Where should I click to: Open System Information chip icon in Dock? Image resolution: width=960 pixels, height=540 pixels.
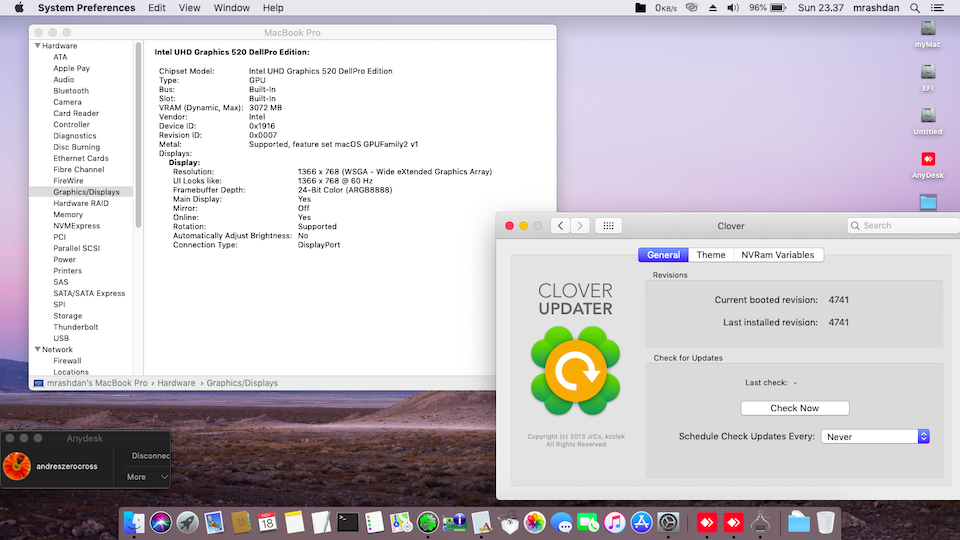pos(455,522)
